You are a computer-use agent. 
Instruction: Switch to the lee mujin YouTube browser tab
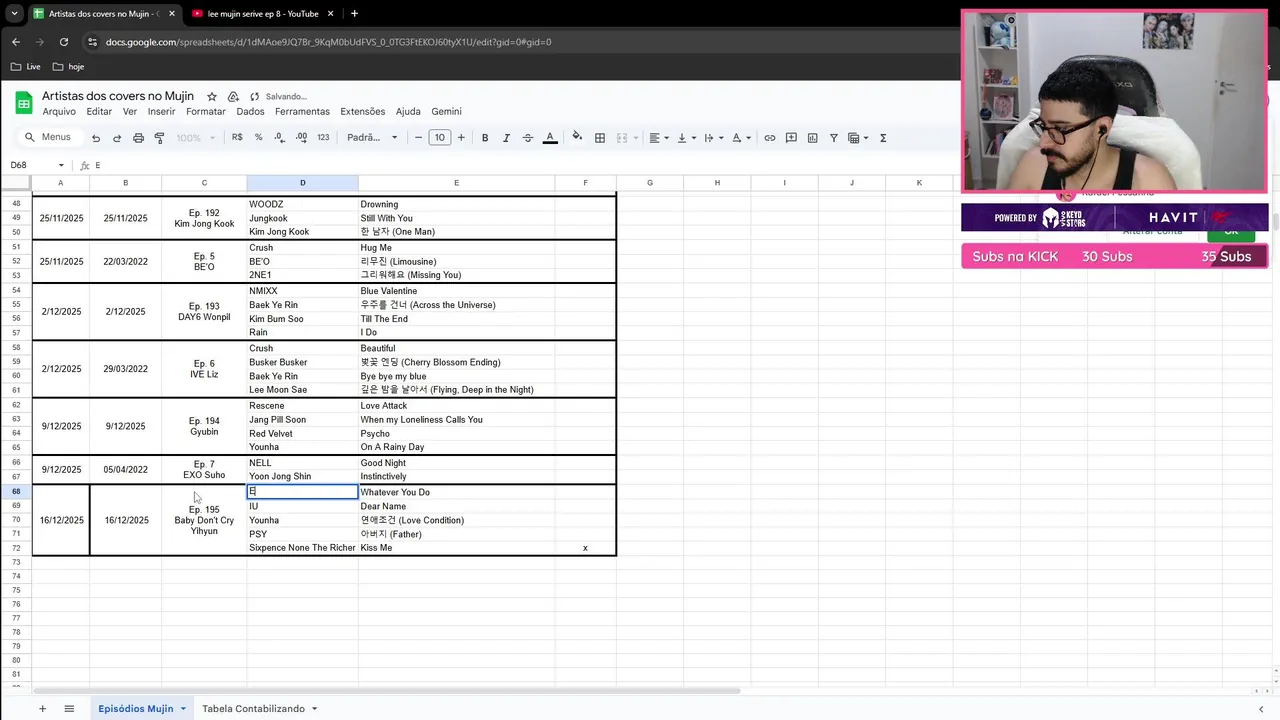(x=262, y=14)
